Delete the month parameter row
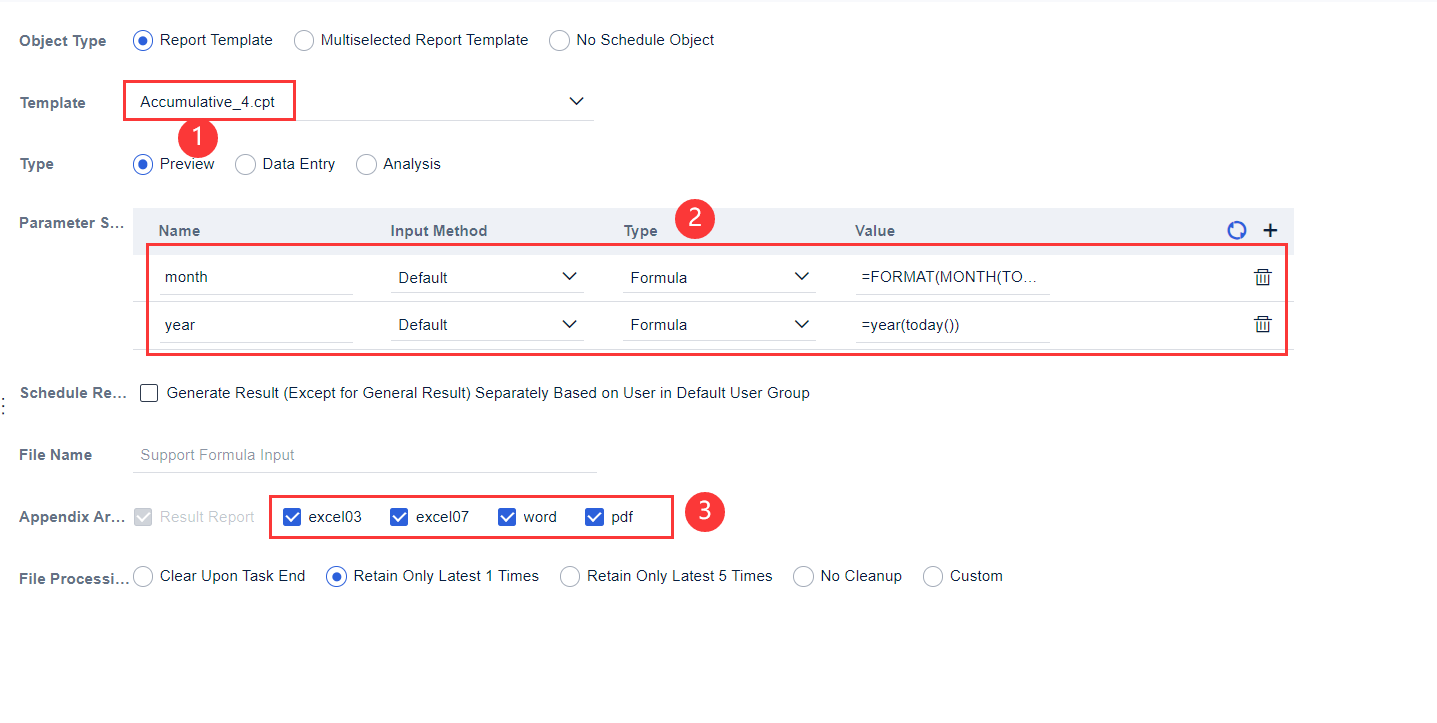The height and width of the screenshot is (723, 1437). coord(1262,277)
